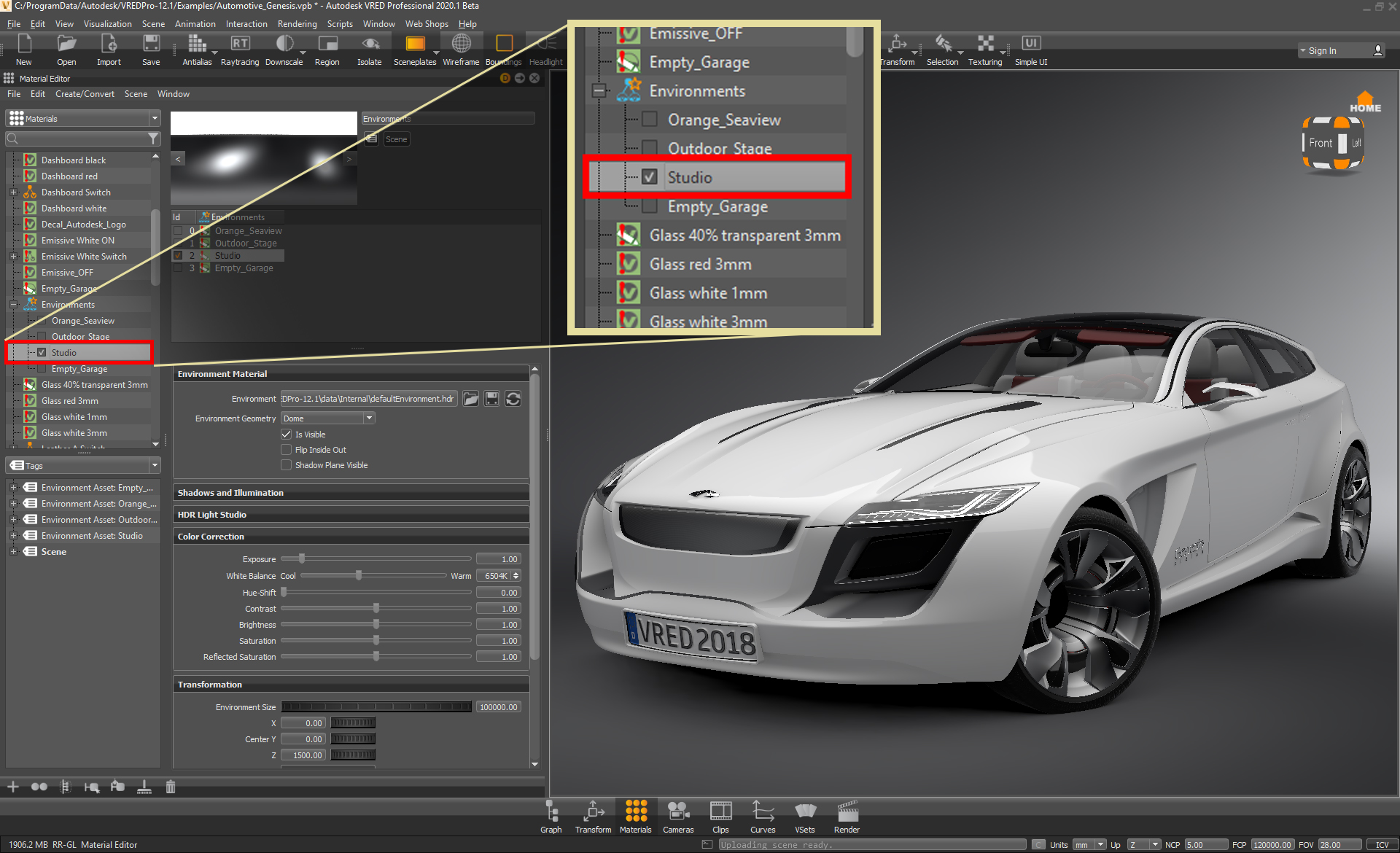This screenshot has height=853, width=1400.
Task: Toggle Studio checkbox in environments list
Action: 178,256
